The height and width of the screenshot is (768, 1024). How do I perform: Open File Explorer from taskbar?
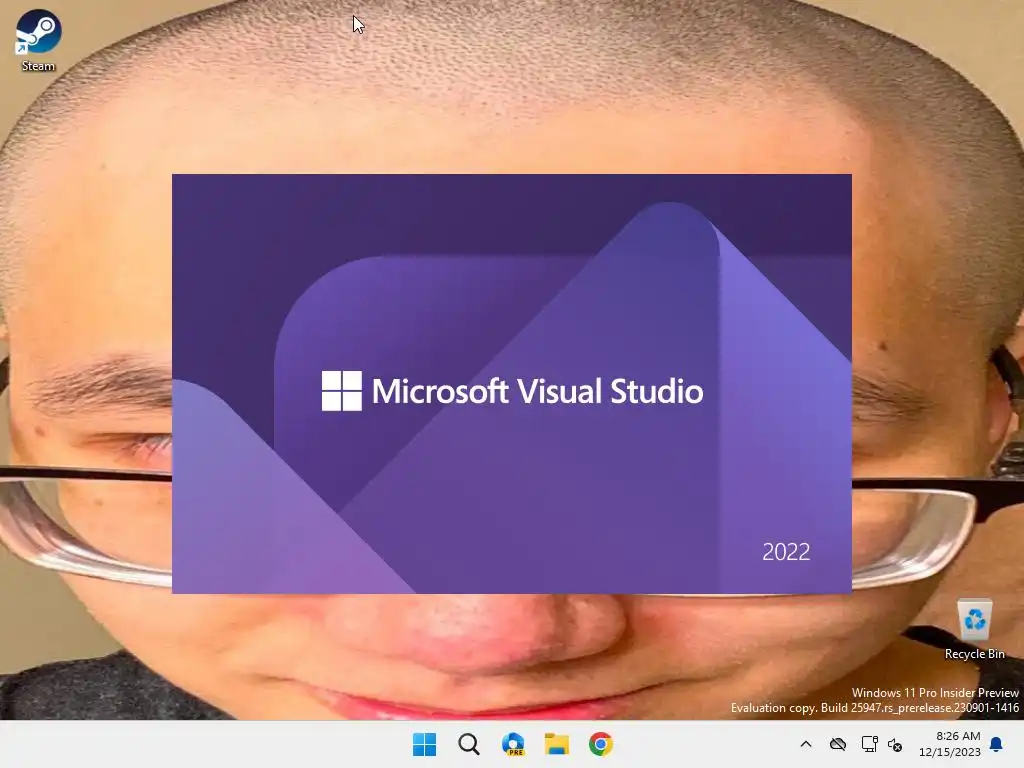pyautogui.click(x=557, y=744)
